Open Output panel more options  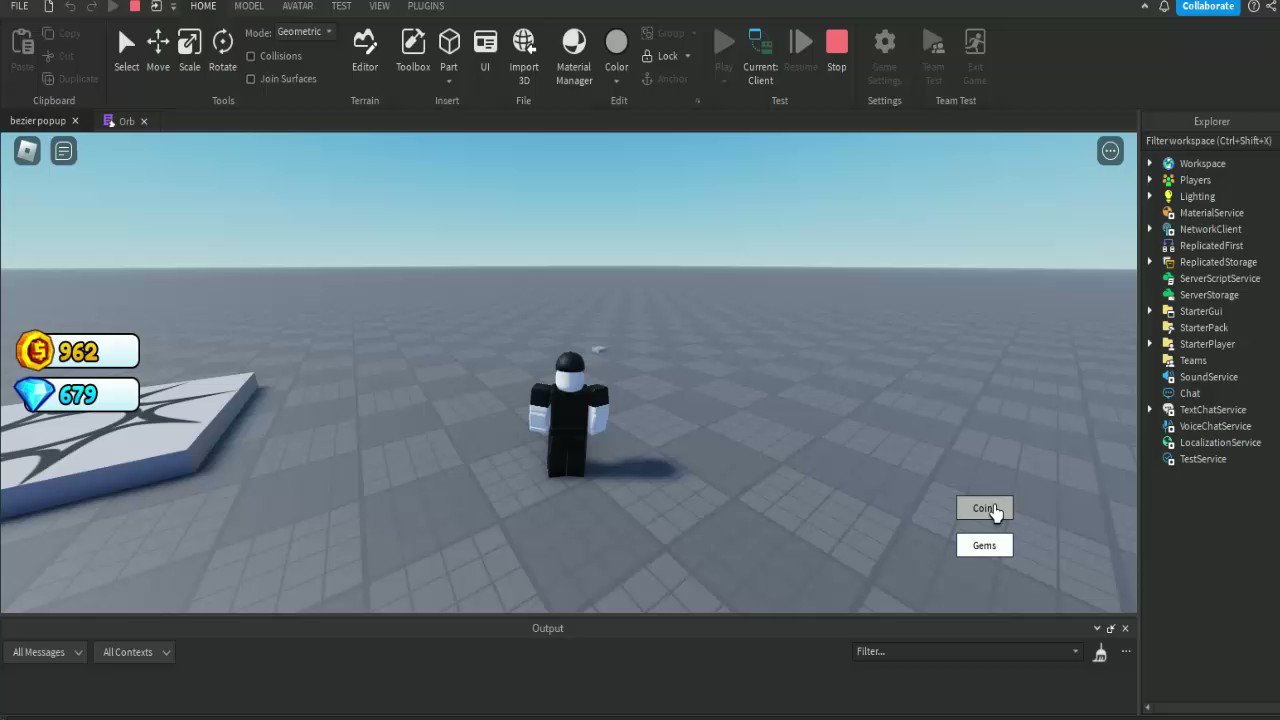point(1126,652)
